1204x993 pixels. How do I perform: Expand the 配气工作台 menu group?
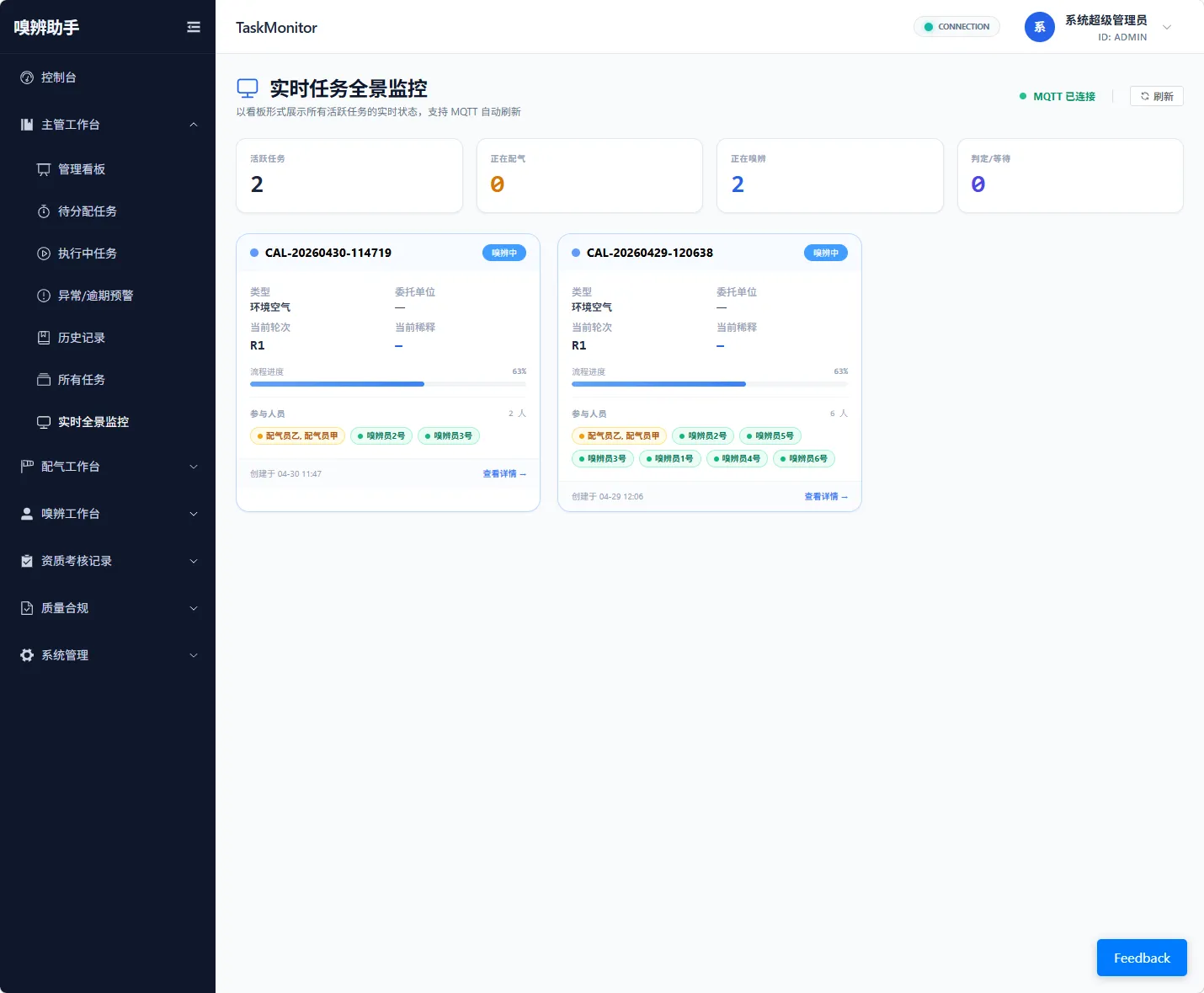point(194,467)
